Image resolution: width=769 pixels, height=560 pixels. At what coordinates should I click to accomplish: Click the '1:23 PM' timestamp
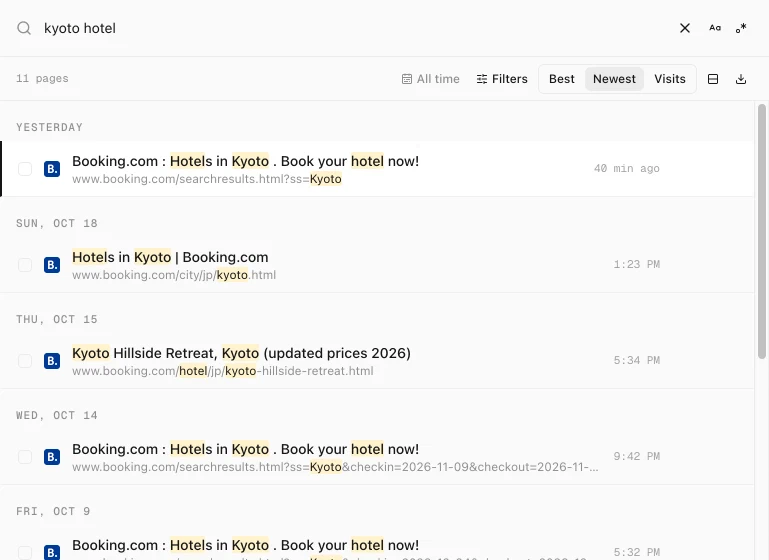click(x=637, y=265)
